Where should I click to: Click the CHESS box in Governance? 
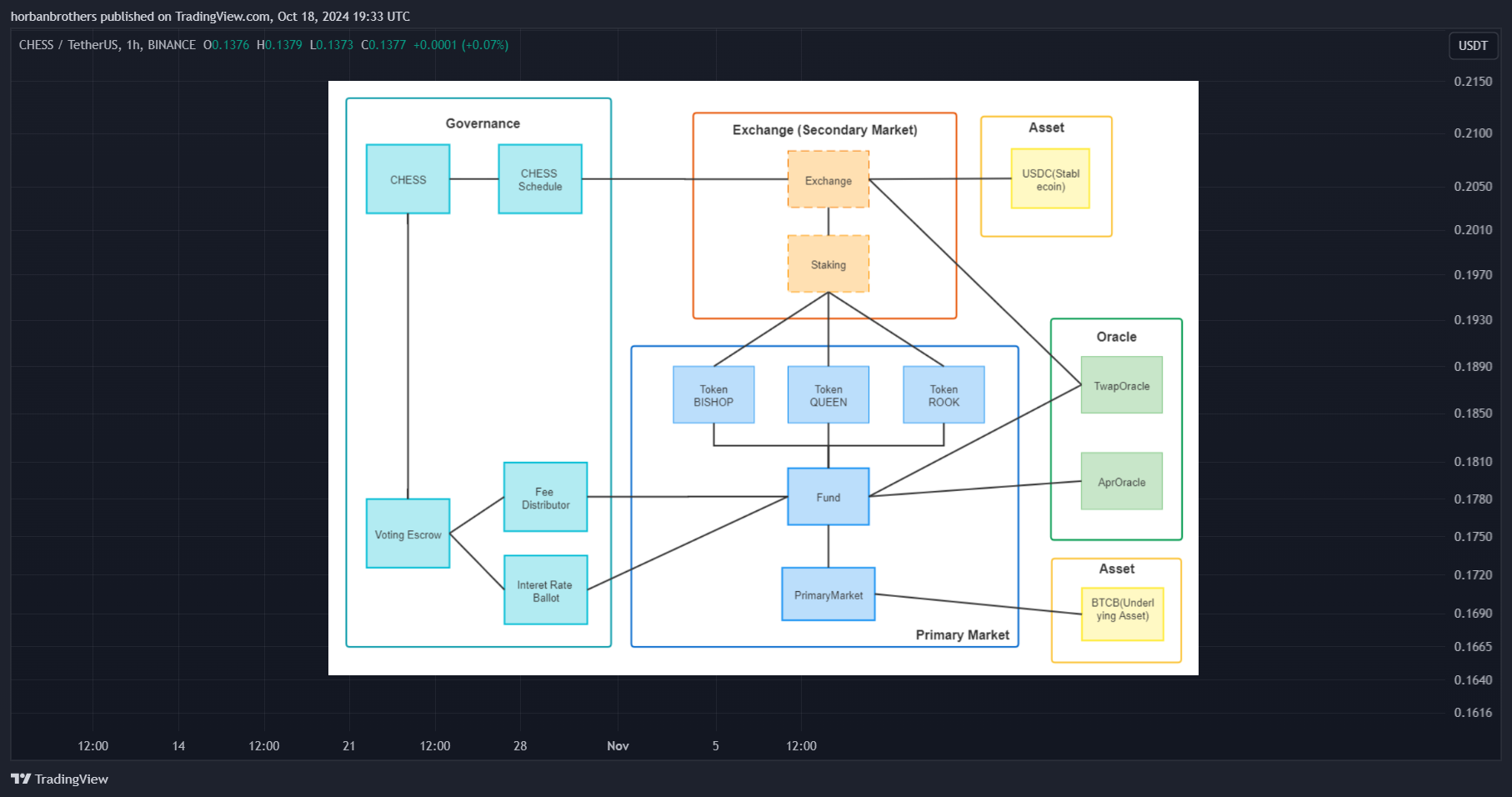[x=408, y=179]
